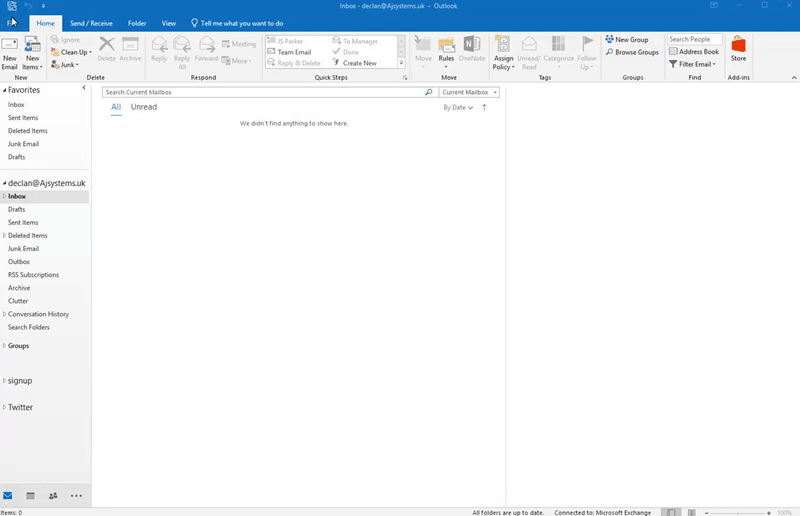This screenshot has width=800, height=516.
Task: Open the By Date sort dropdown
Action: (458, 107)
